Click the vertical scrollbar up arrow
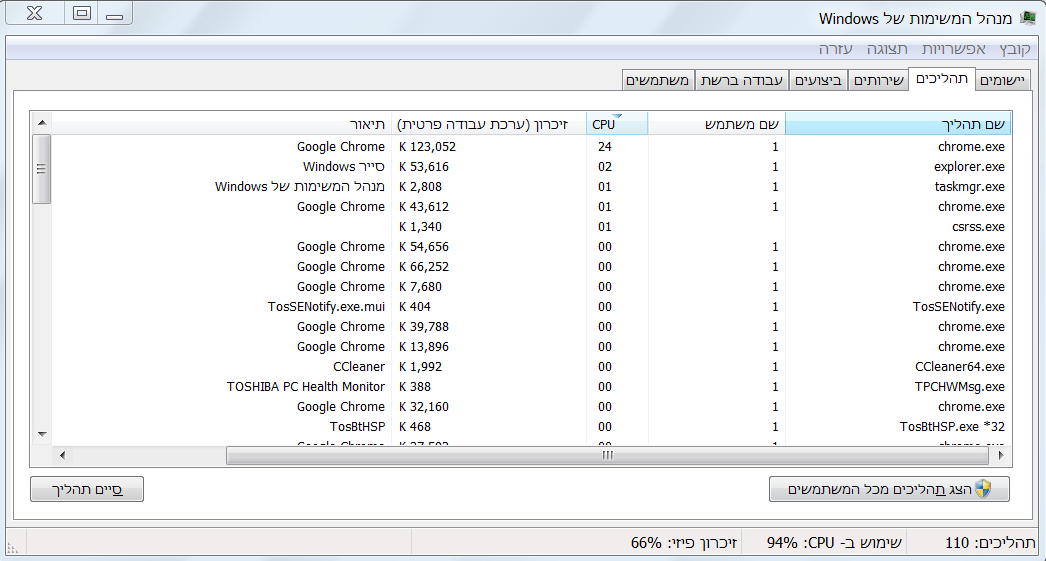The height and width of the screenshot is (561, 1046). (41, 123)
